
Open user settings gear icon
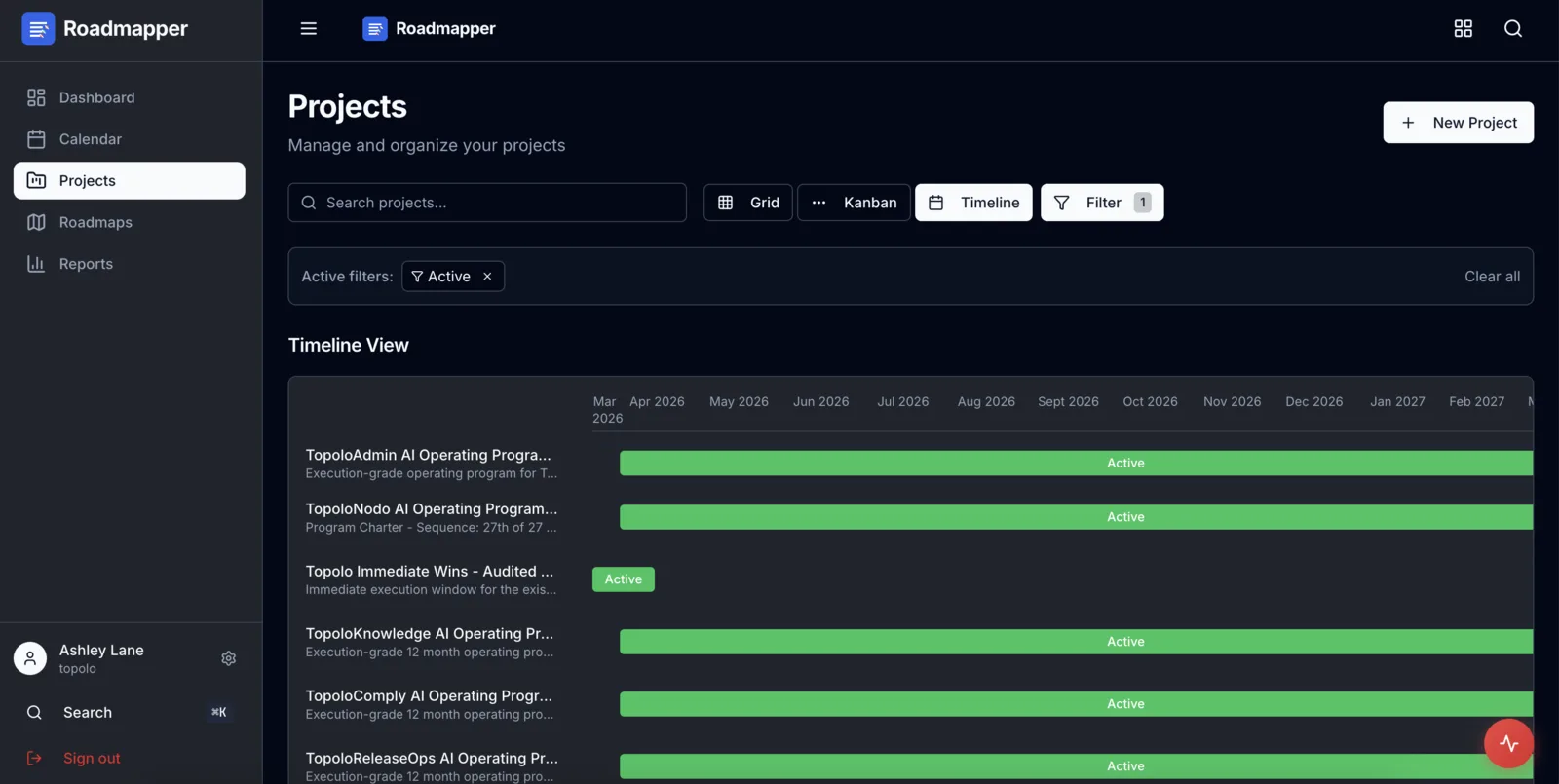(x=229, y=658)
